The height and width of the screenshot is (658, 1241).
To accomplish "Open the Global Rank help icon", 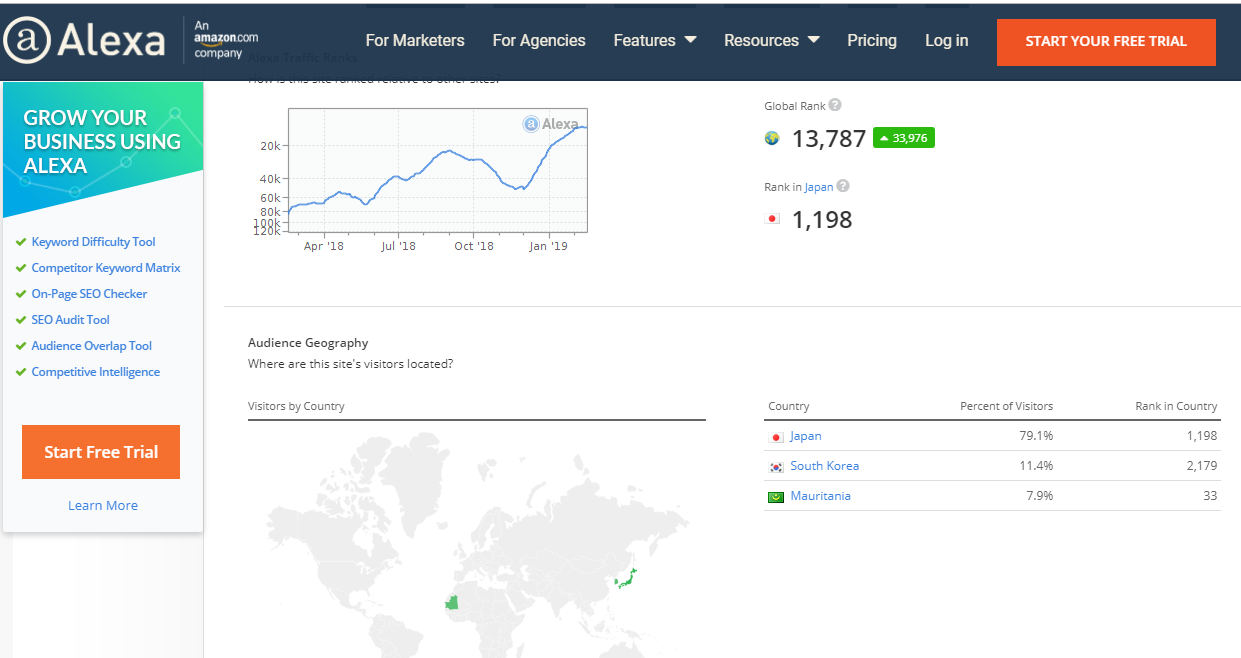I will tap(835, 105).
